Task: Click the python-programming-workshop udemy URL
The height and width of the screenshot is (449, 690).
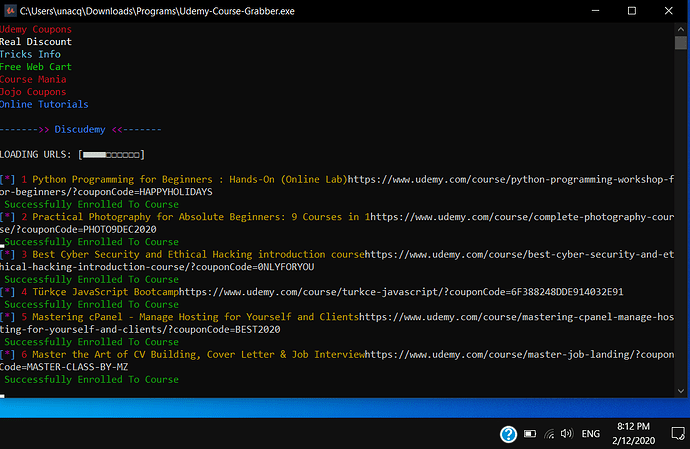Action: pos(510,180)
